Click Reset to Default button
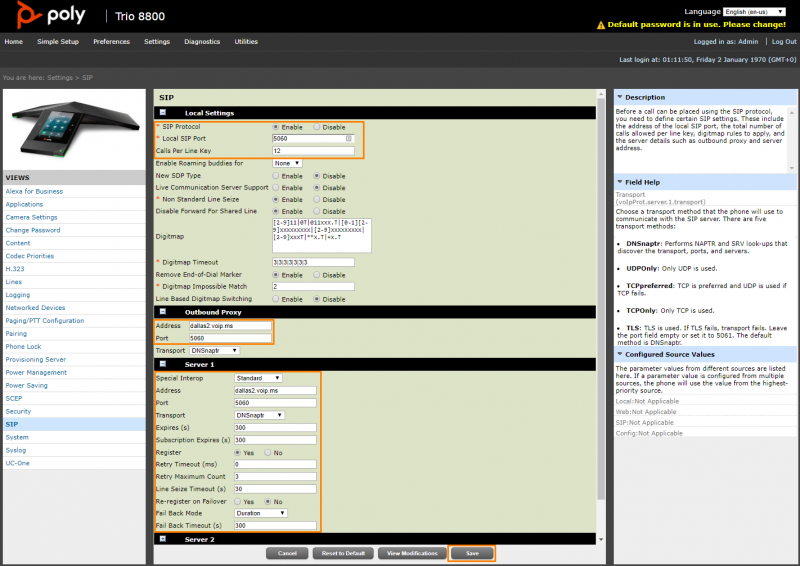 tap(343, 553)
